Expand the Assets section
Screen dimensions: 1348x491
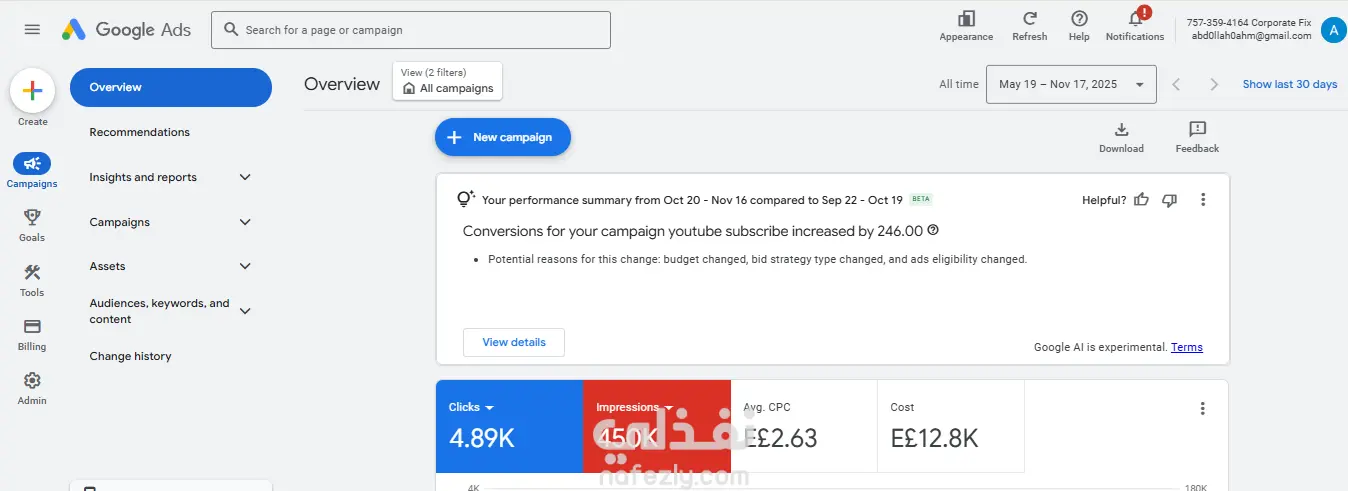[x=245, y=266]
